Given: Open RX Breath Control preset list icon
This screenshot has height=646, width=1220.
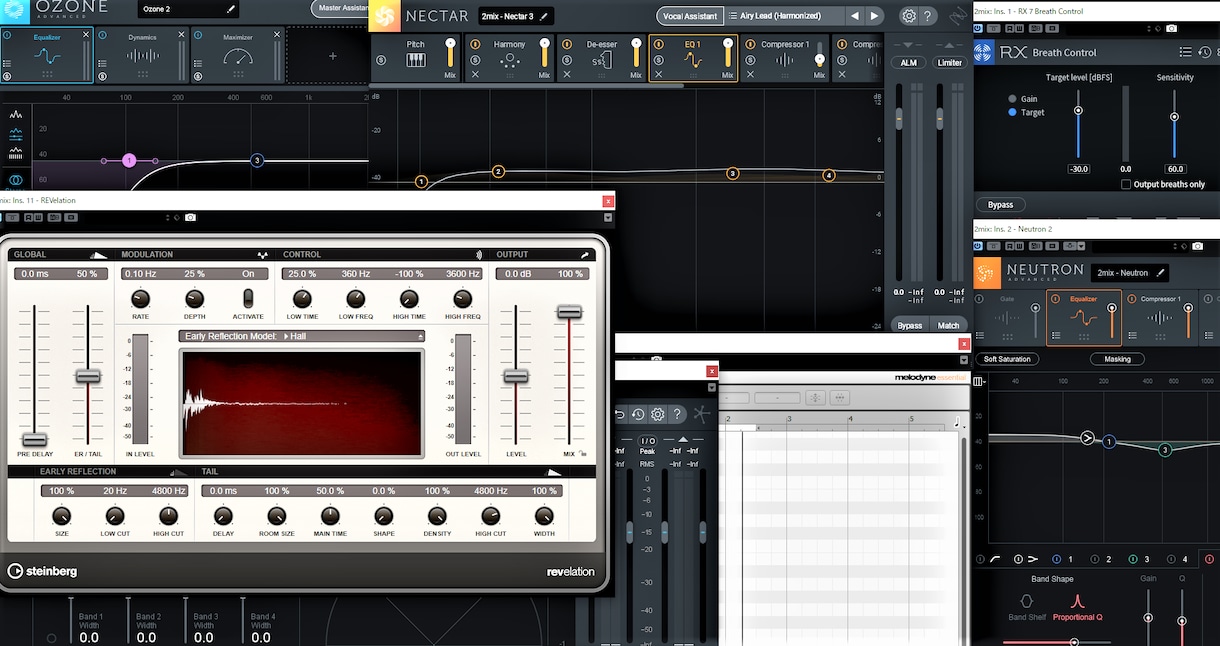Looking at the screenshot, I should 1185,52.
